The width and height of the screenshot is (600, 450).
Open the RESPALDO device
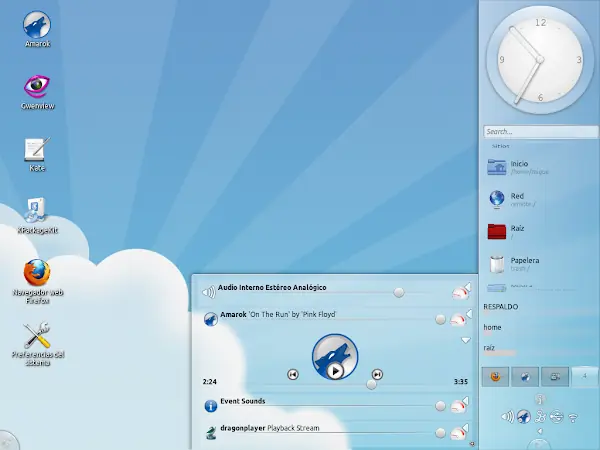pyautogui.click(x=501, y=307)
